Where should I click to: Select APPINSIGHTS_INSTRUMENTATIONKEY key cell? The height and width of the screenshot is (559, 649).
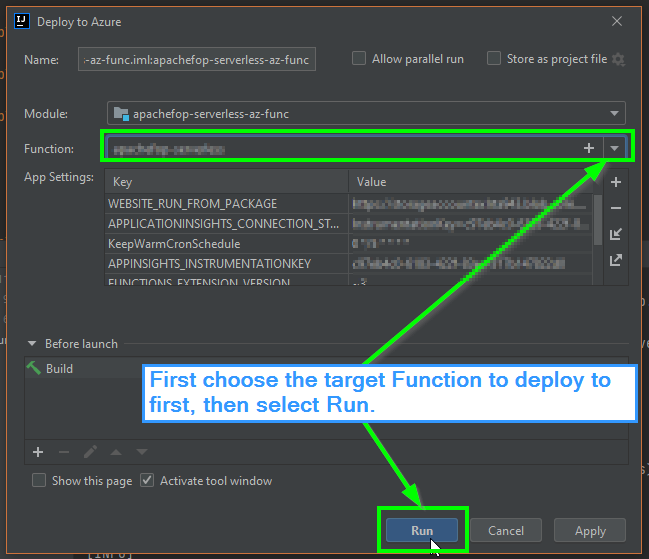tap(226, 264)
